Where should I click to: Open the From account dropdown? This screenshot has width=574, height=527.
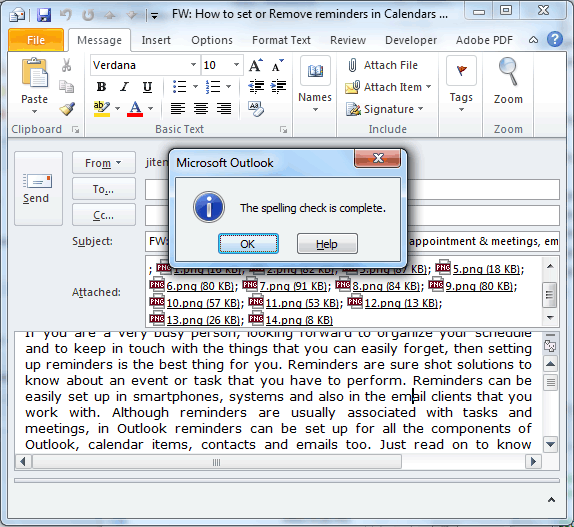point(104,162)
